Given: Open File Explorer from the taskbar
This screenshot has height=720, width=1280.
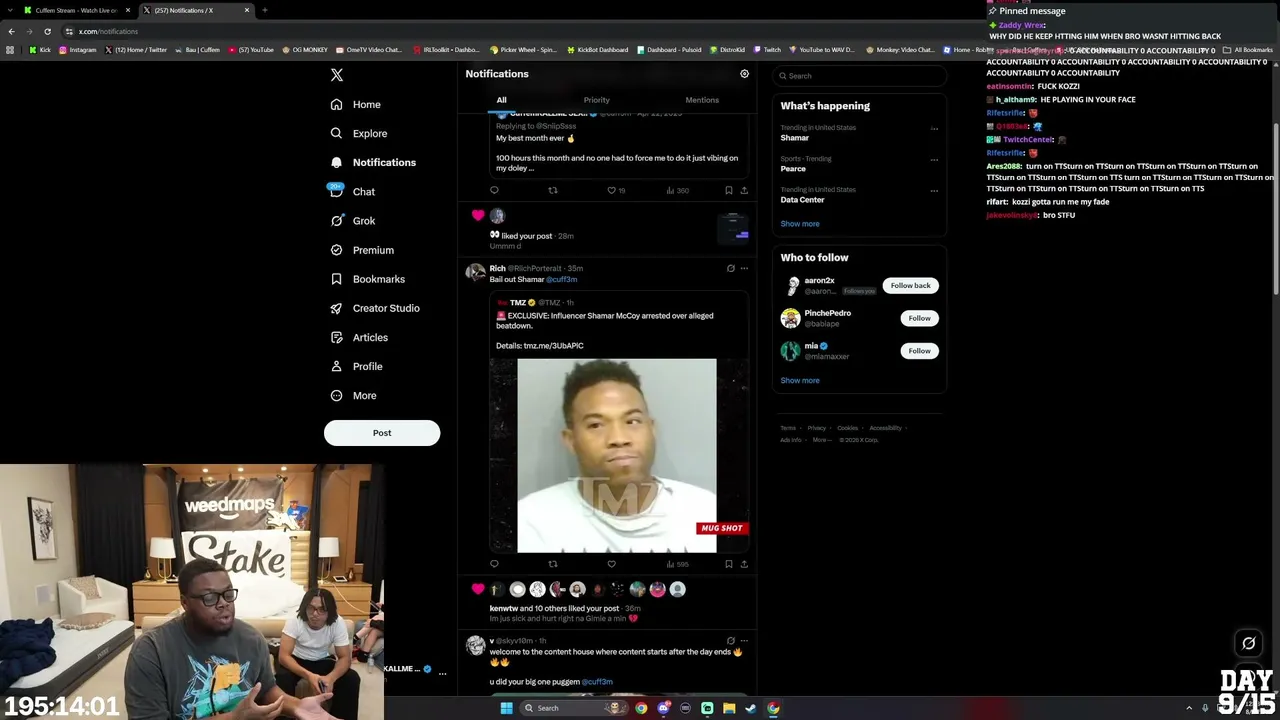Looking at the screenshot, I should (x=729, y=708).
